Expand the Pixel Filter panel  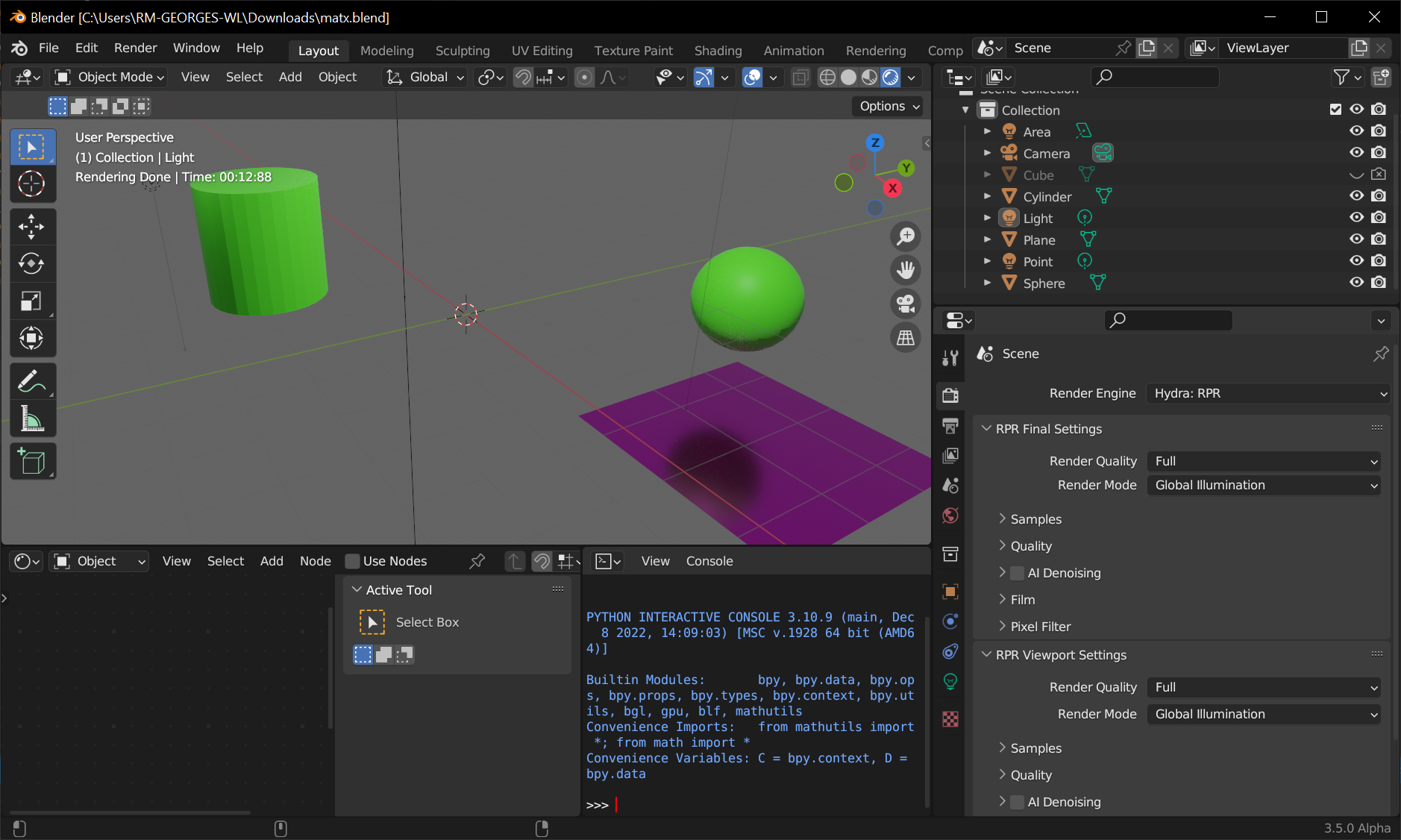[1040, 627]
